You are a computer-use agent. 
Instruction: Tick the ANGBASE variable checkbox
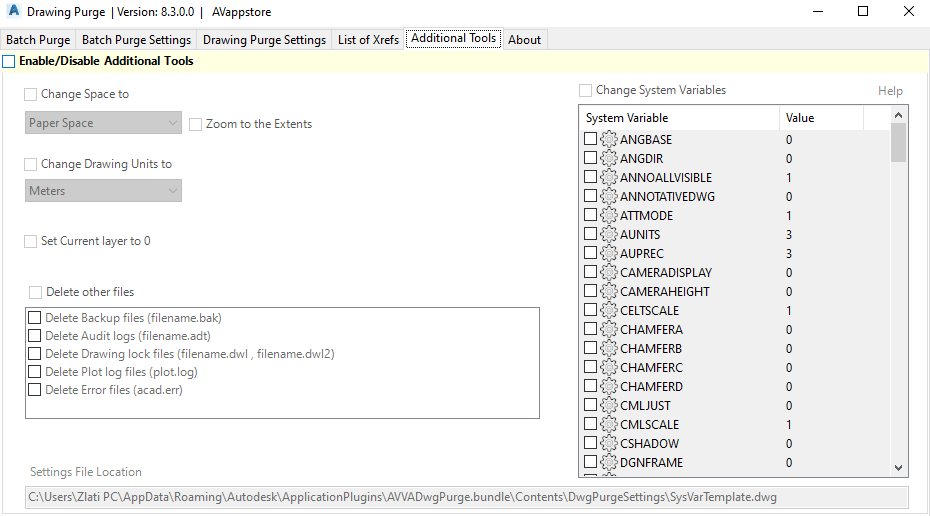(590, 139)
